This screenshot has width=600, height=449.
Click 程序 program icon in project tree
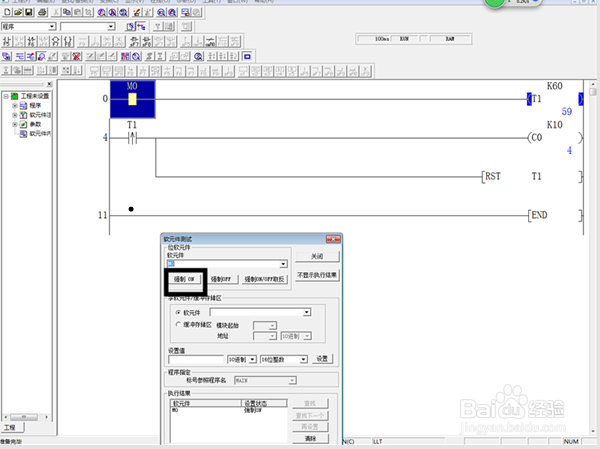23,106
